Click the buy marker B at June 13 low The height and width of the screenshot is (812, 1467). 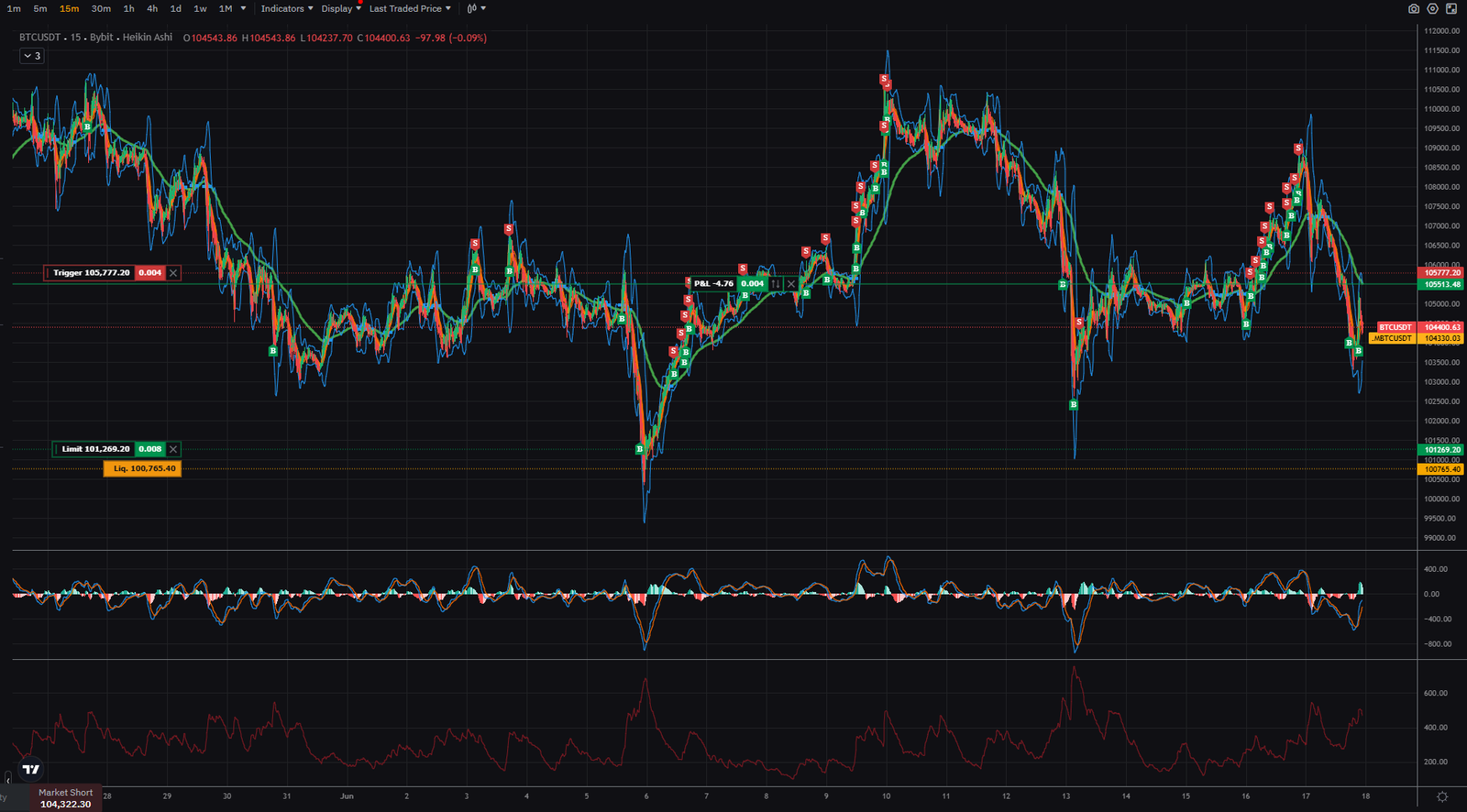tap(1074, 404)
